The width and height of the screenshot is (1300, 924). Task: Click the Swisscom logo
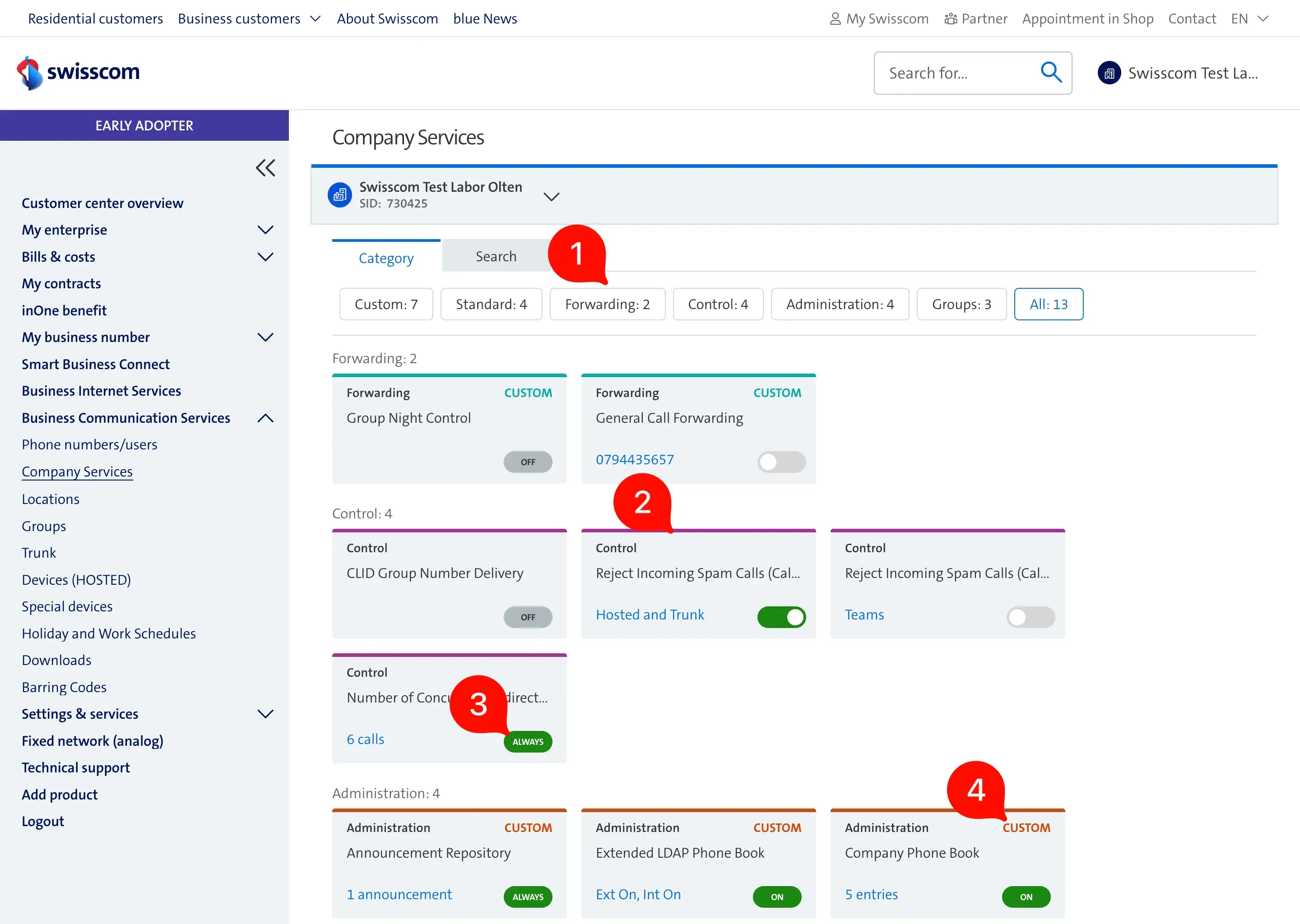point(78,72)
